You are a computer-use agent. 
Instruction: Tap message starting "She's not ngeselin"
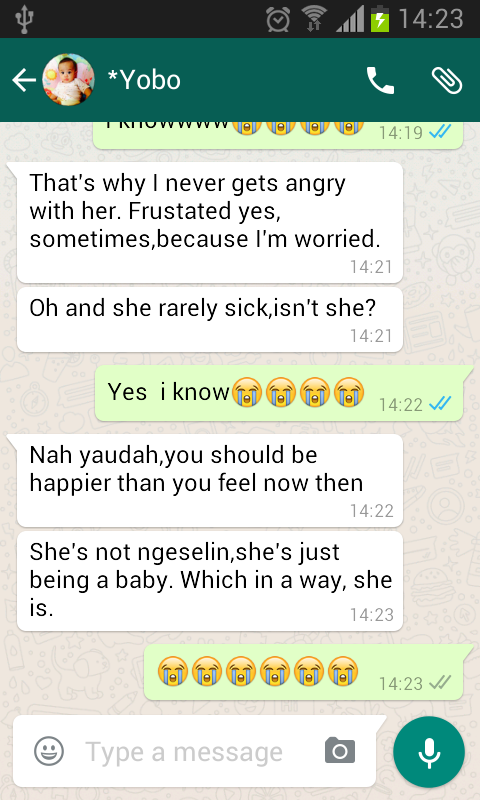[x=210, y=581]
